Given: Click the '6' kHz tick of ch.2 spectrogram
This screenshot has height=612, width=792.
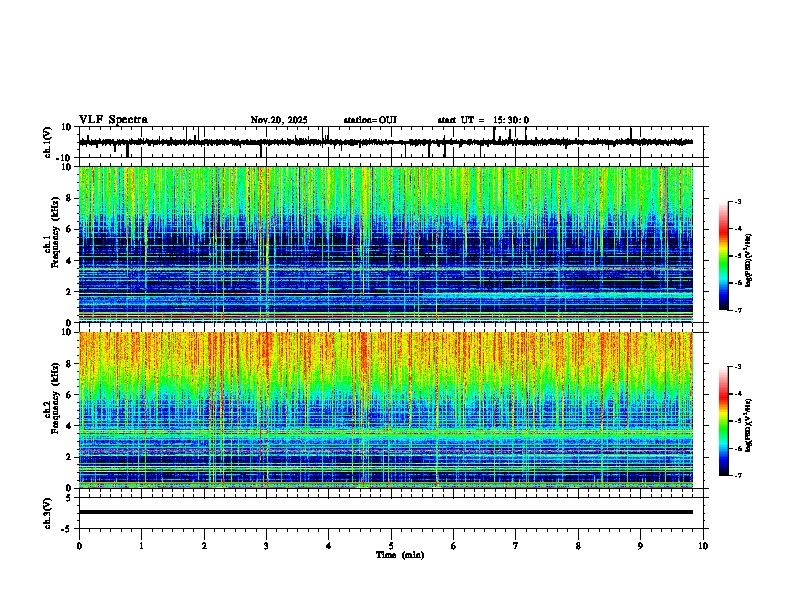Looking at the screenshot, I should [x=70, y=394].
